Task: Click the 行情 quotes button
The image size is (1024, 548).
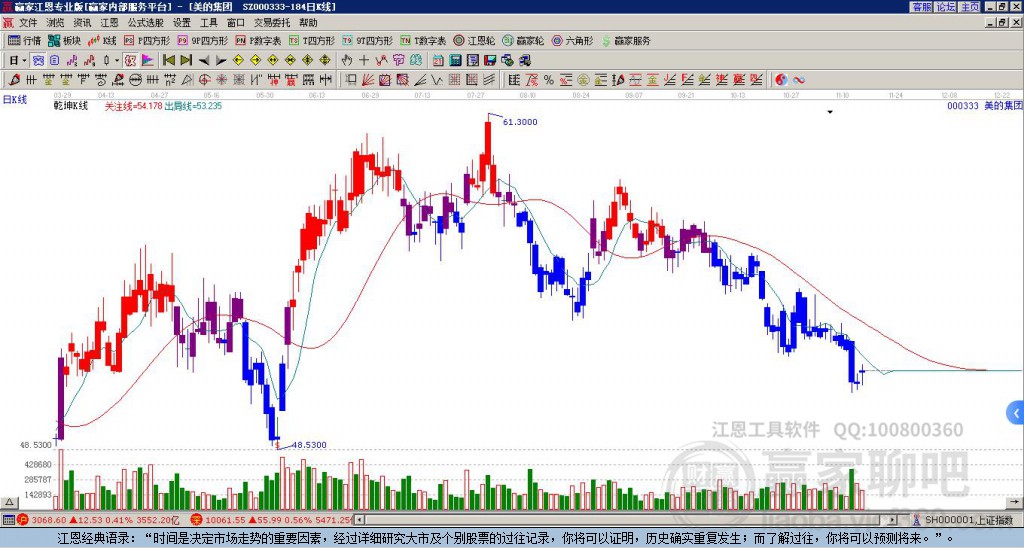Action: 25,40
